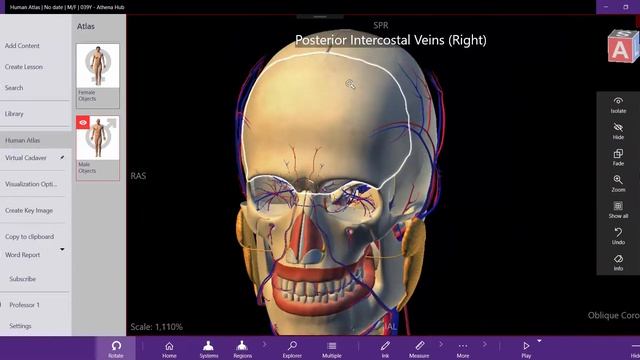
Task: Open Settings in the sidebar
Action: tap(20, 326)
